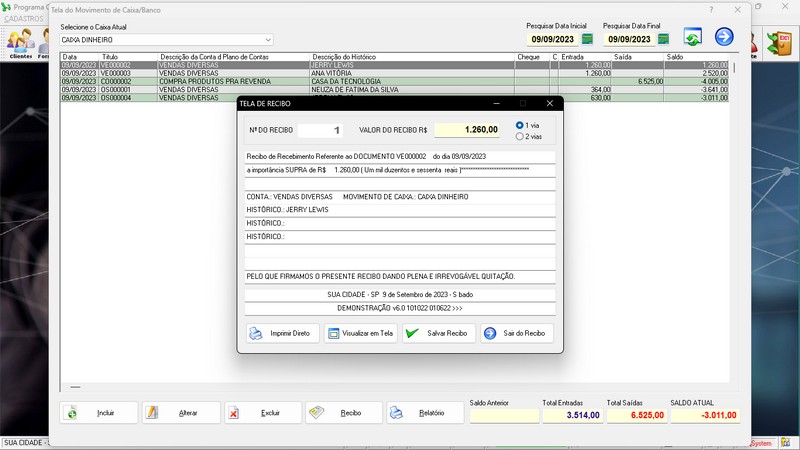Viewport: 800px width, 450px height.
Task: Click the Excluir button
Action: (x=263, y=413)
